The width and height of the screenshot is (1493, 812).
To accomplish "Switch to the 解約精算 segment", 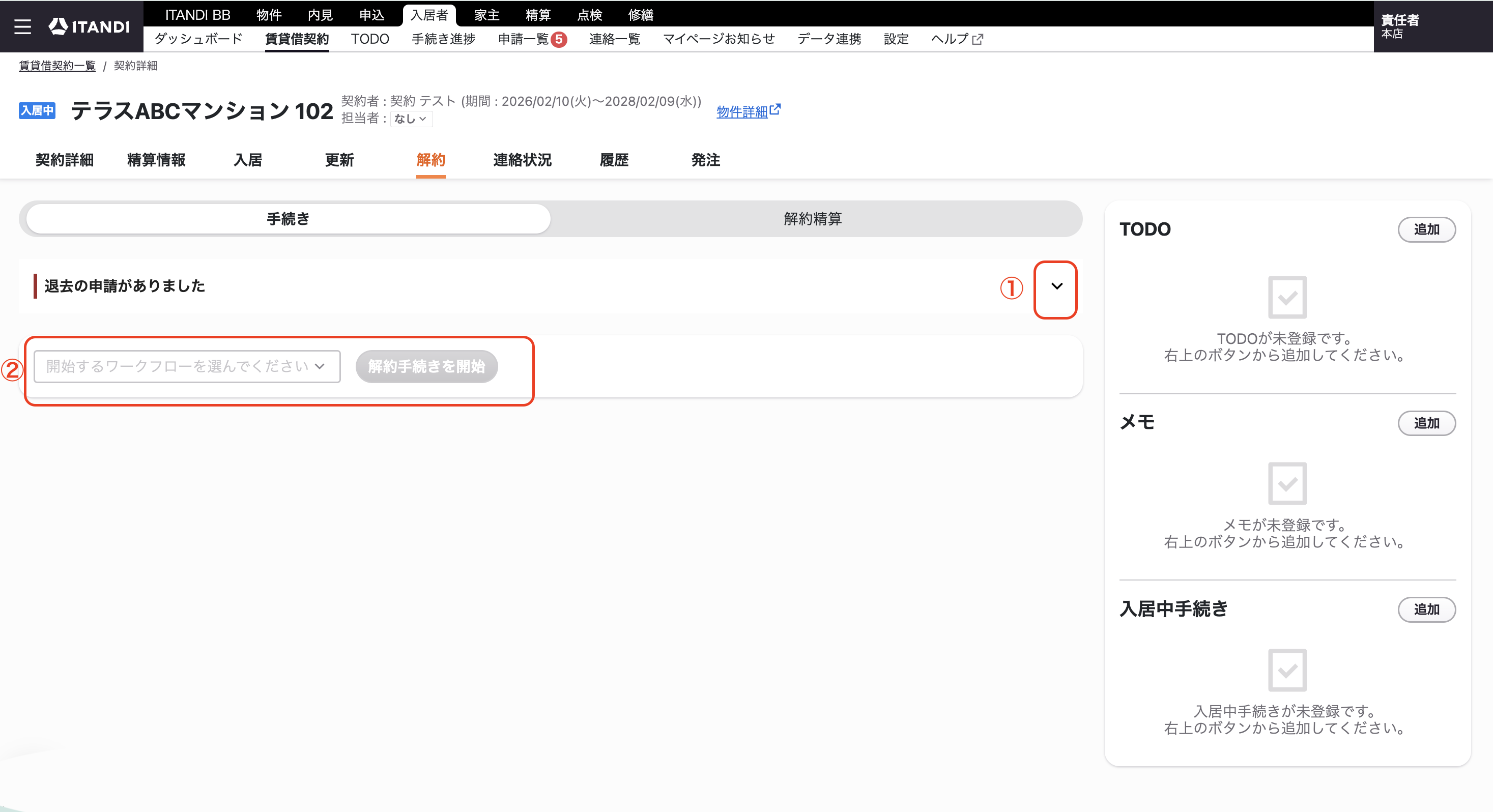I will [x=813, y=219].
